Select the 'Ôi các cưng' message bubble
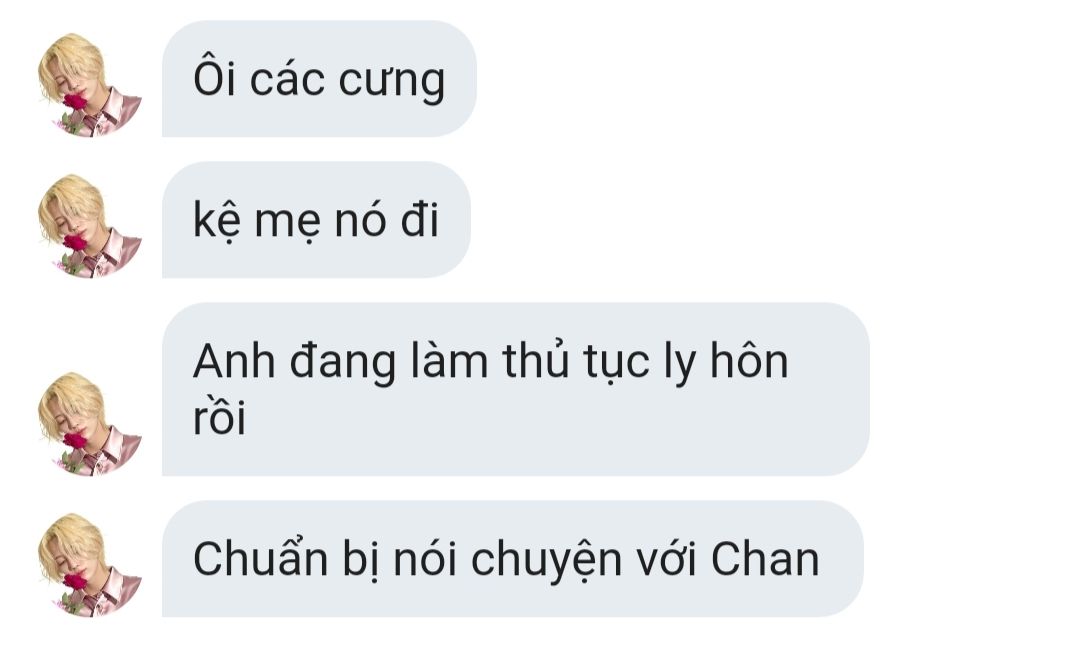The image size is (1080, 647). tap(319, 79)
